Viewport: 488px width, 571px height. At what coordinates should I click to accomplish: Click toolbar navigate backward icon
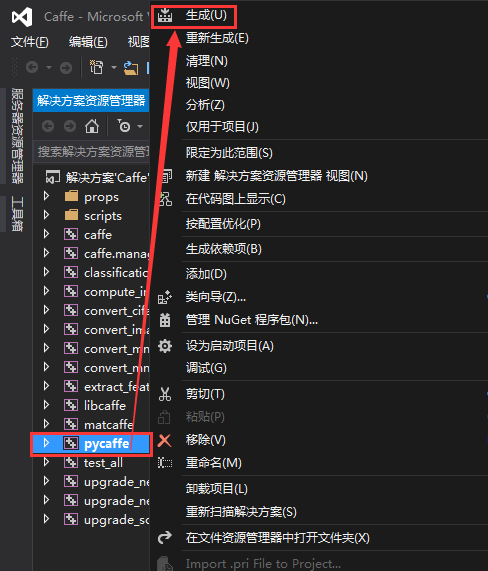pyautogui.click(x=32, y=67)
